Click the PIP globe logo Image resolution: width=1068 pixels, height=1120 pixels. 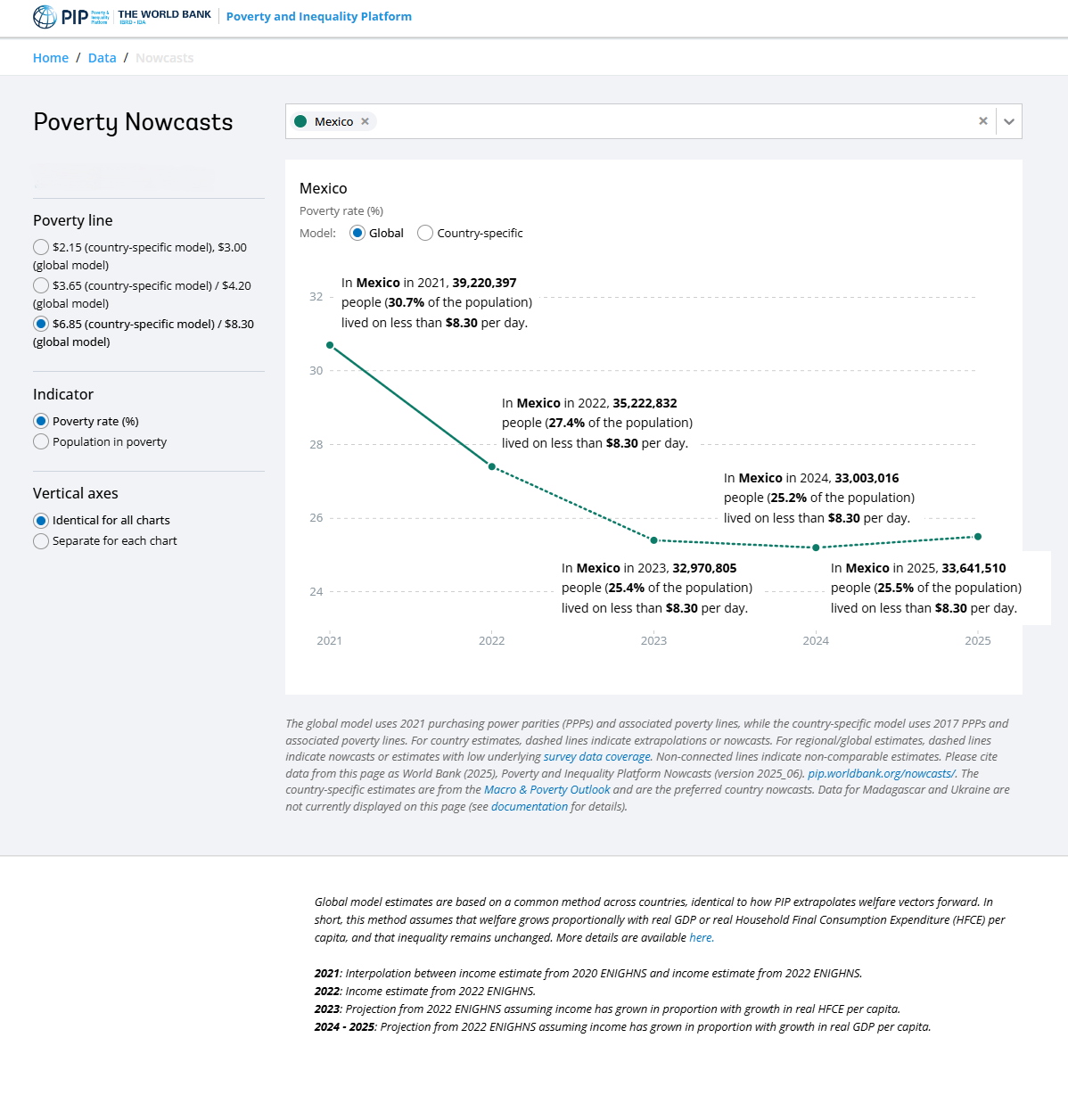point(44,16)
